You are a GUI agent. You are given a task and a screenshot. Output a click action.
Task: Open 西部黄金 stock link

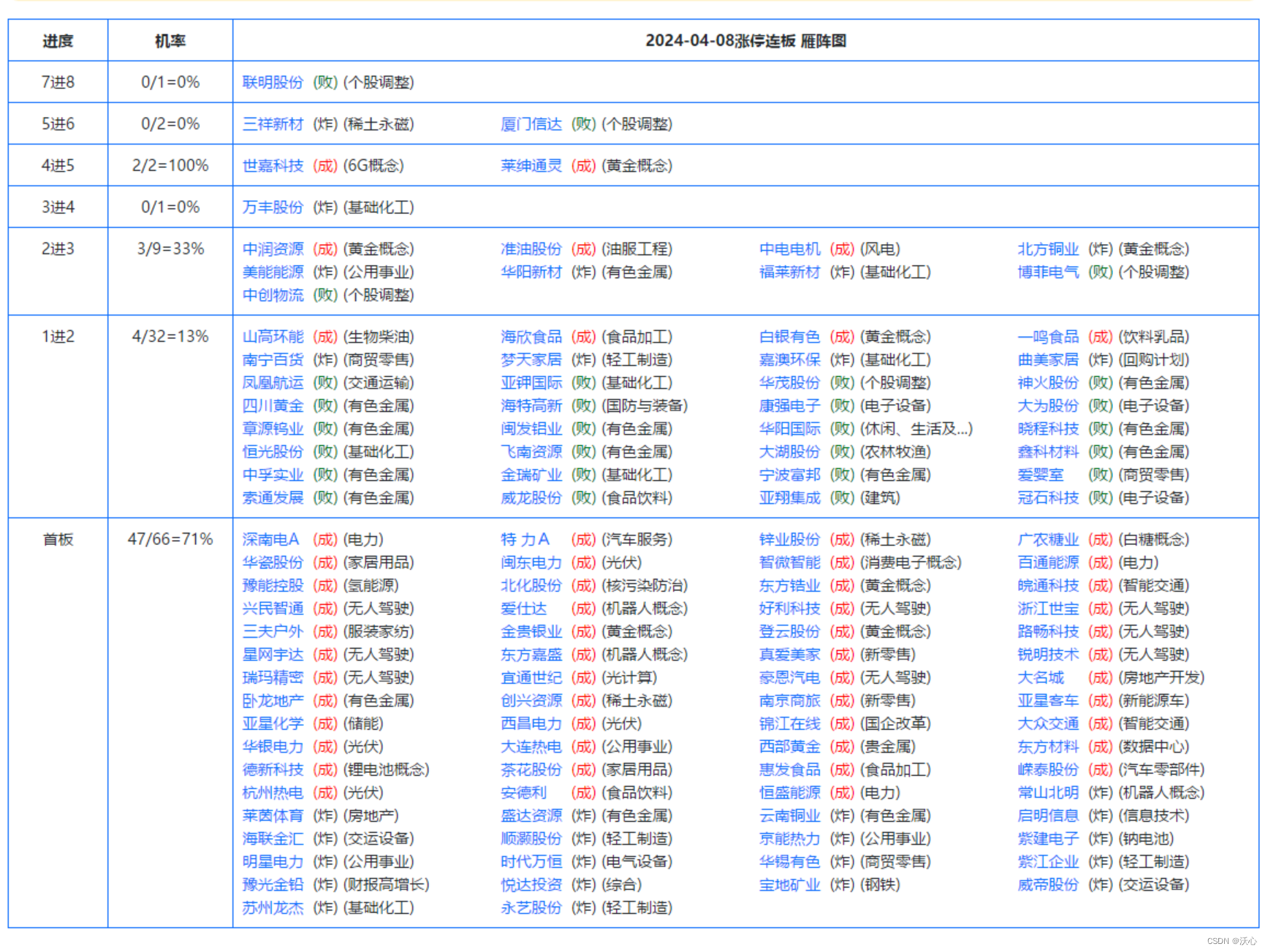tap(790, 747)
